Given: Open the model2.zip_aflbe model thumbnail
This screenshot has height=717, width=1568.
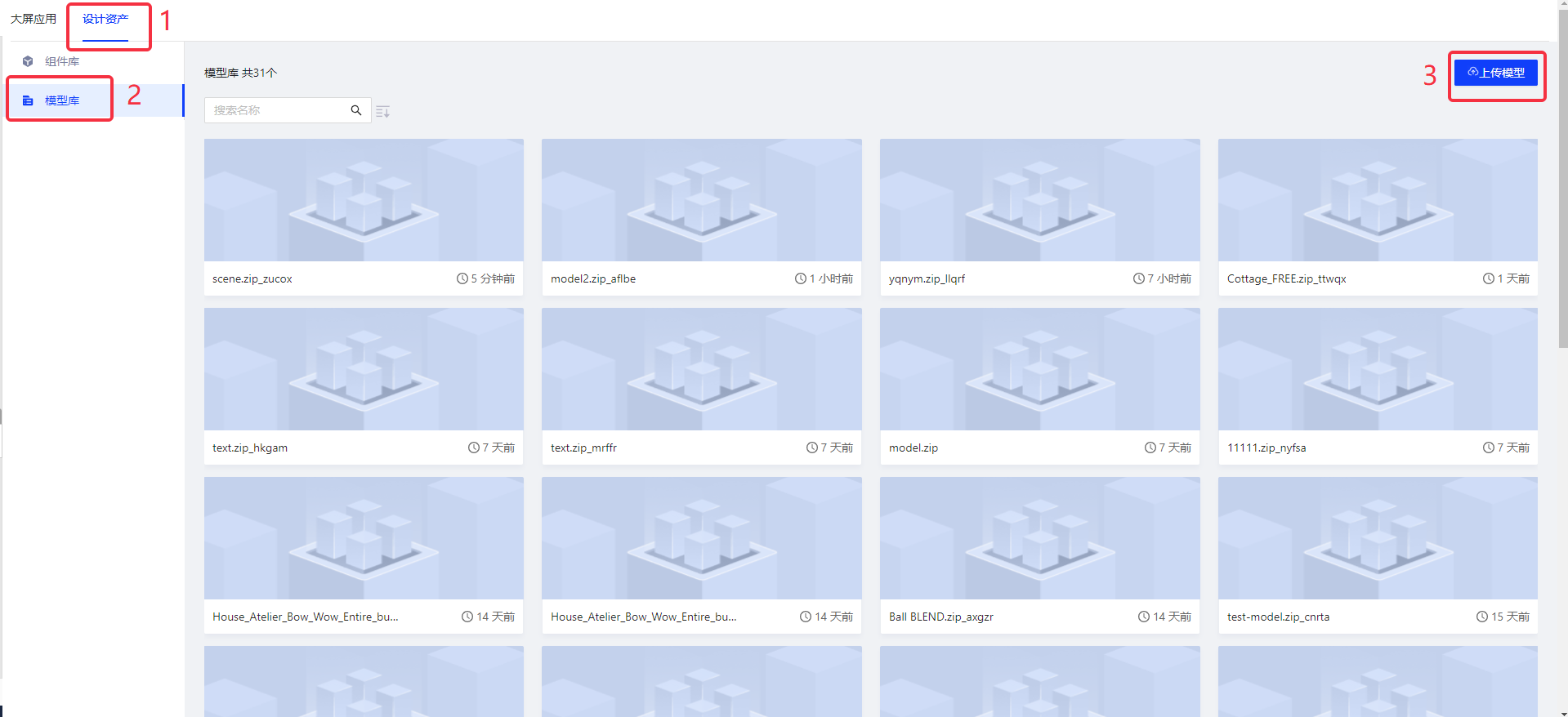Looking at the screenshot, I should [701, 200].
